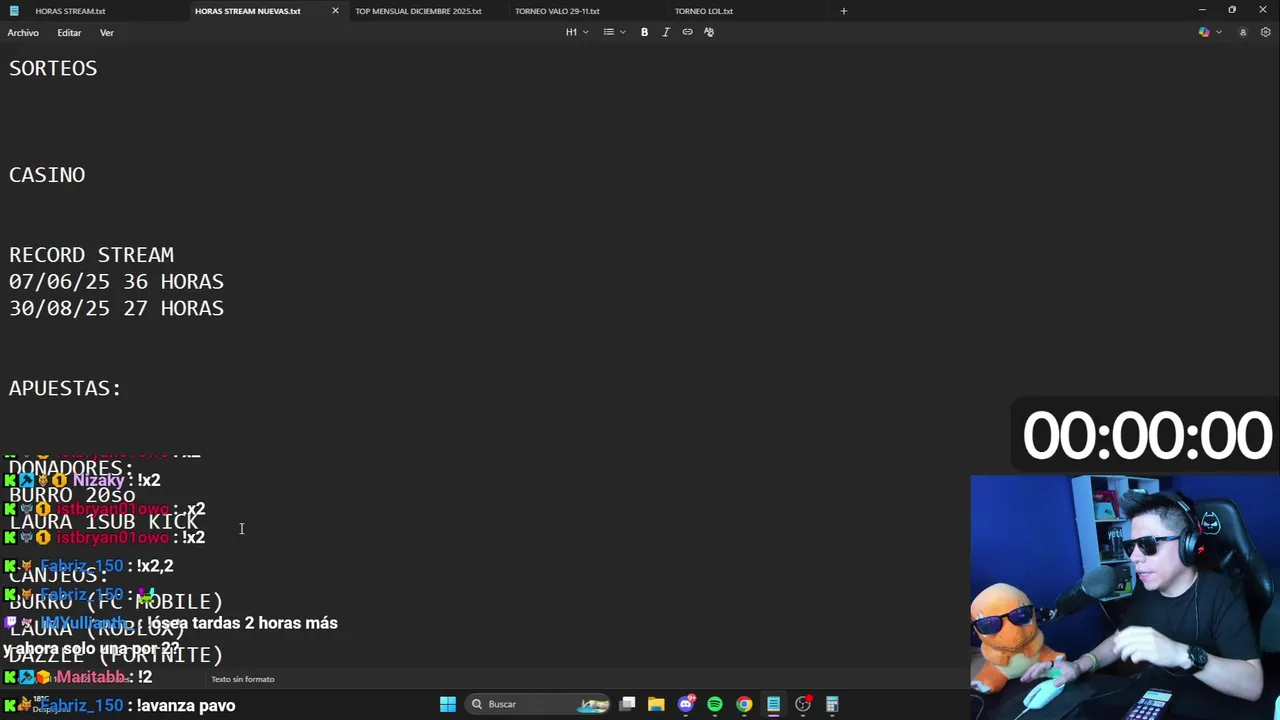1280x720 pixels.
Task: Click the Windows Start button
Action: [x=448, y=704]
